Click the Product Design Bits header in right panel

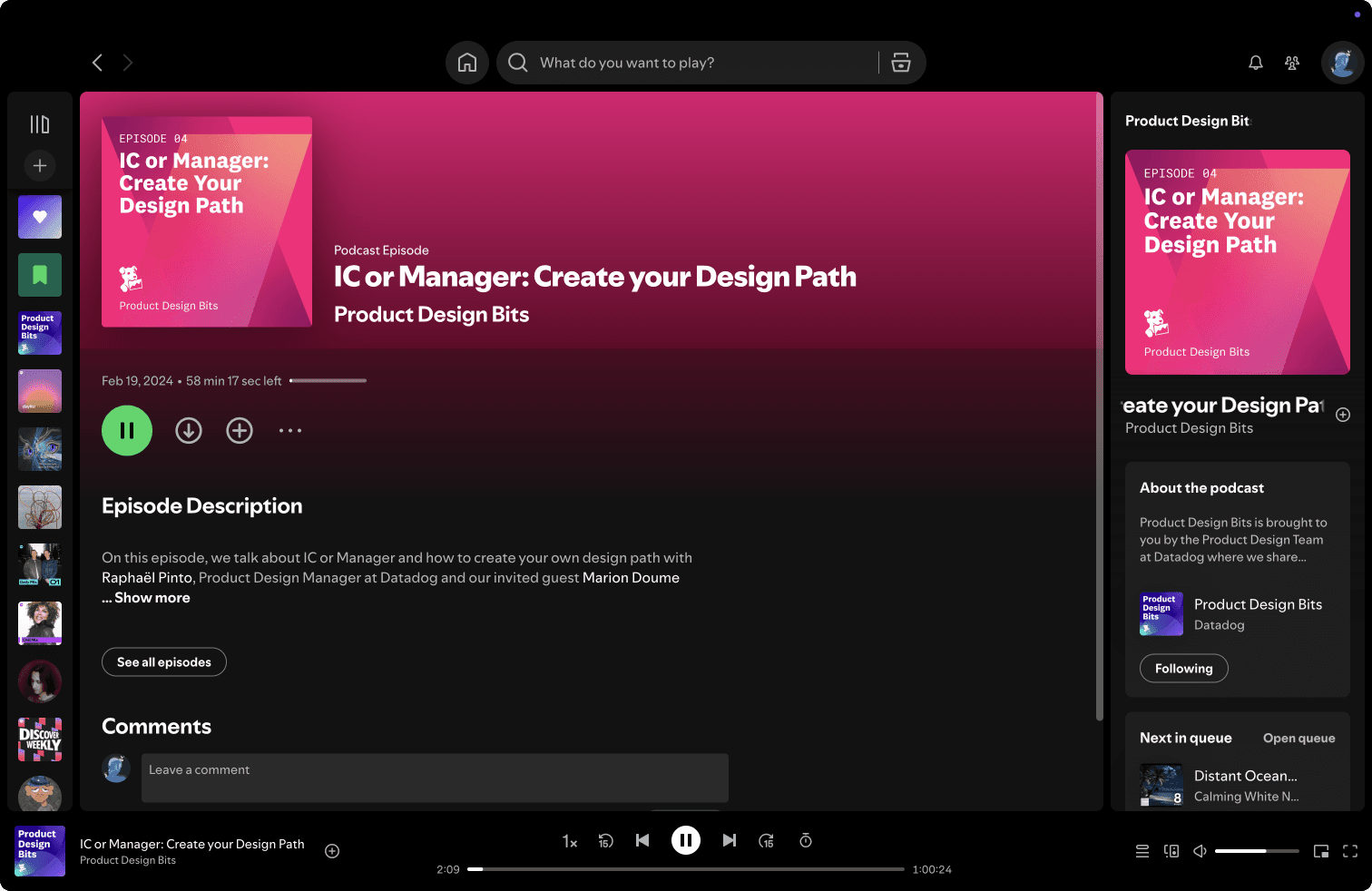(1188, 121)
